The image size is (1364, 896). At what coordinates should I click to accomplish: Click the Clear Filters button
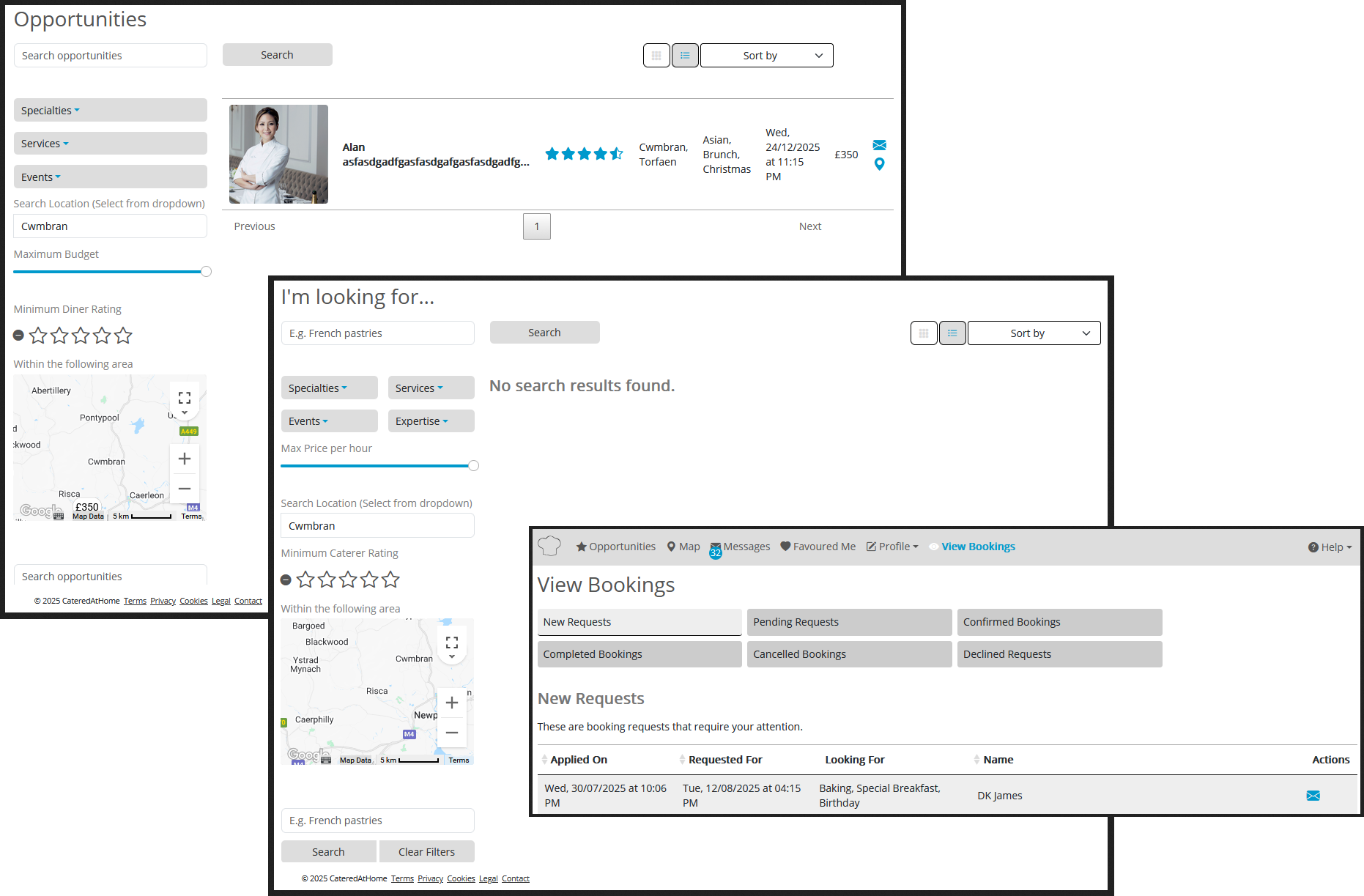[x=426, y=852]
